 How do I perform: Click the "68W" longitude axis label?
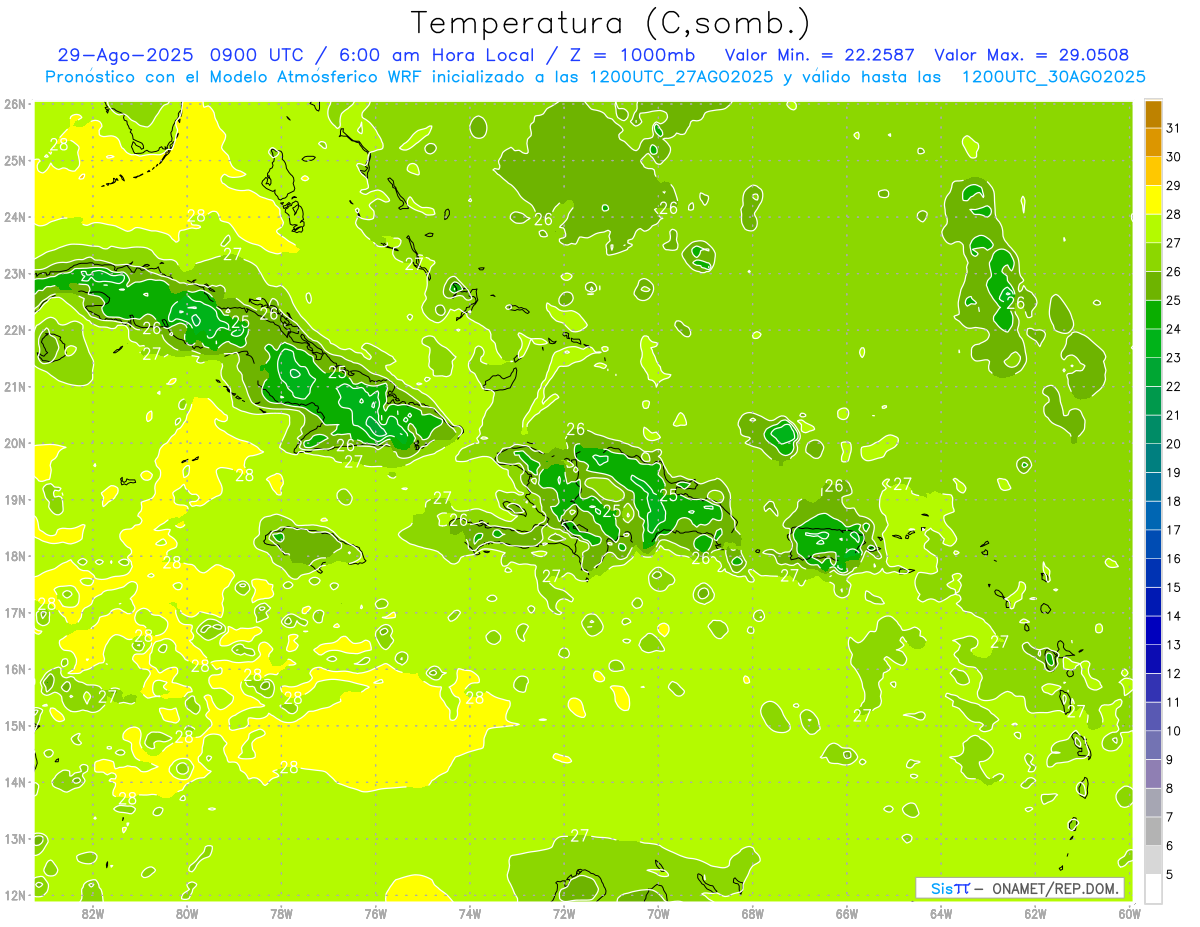(753, 913)
